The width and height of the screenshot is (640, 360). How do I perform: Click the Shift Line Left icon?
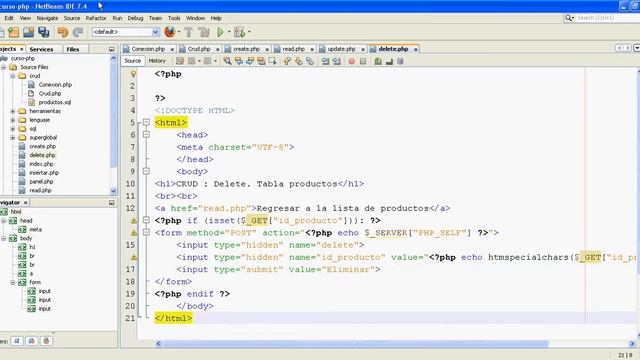pos(325,61)
